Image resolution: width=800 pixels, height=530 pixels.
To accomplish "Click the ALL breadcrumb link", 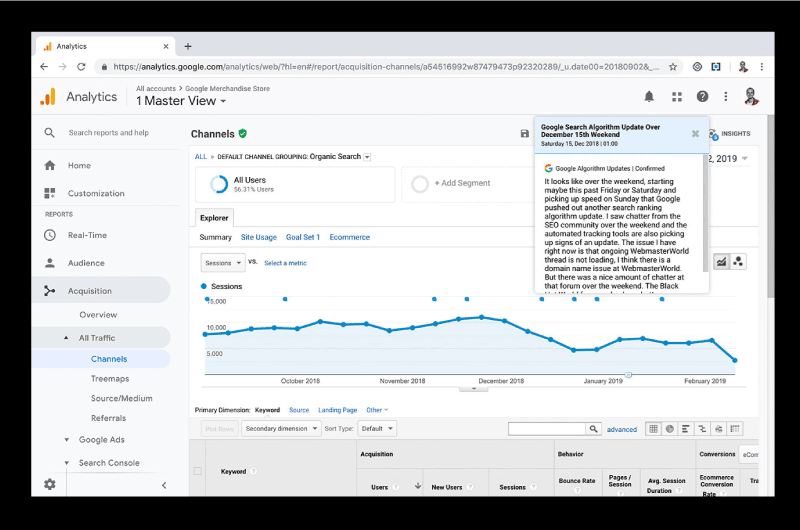I will click(x=201, y=157).
